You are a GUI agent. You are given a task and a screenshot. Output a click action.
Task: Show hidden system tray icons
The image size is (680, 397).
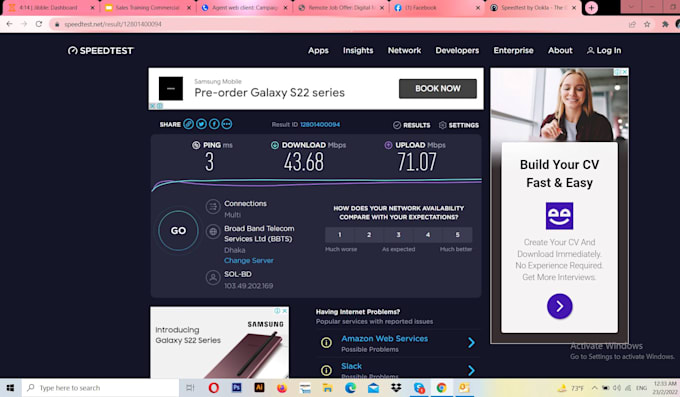595,388
